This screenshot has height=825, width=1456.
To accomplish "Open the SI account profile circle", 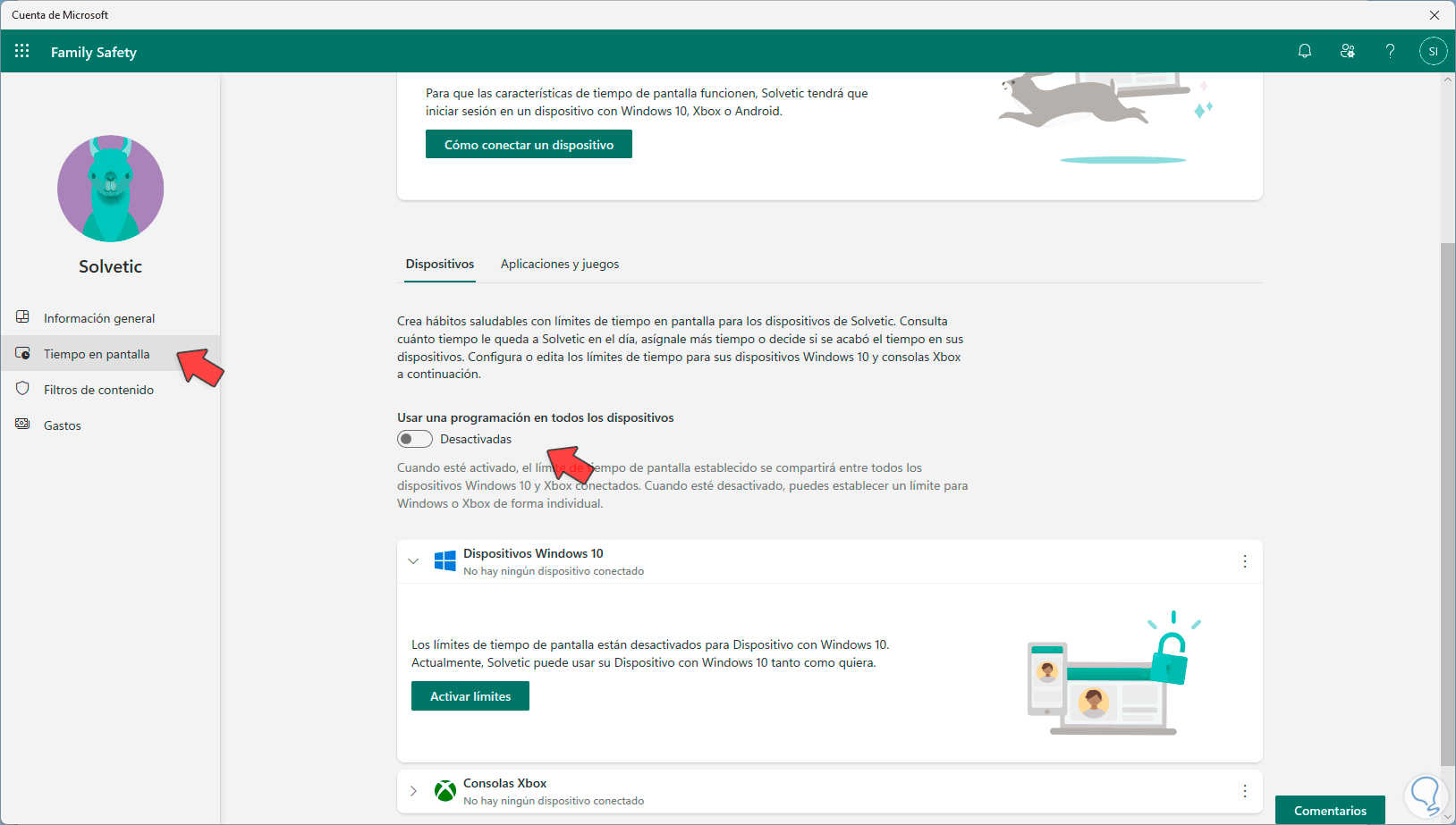I will tap(1433, 51).
